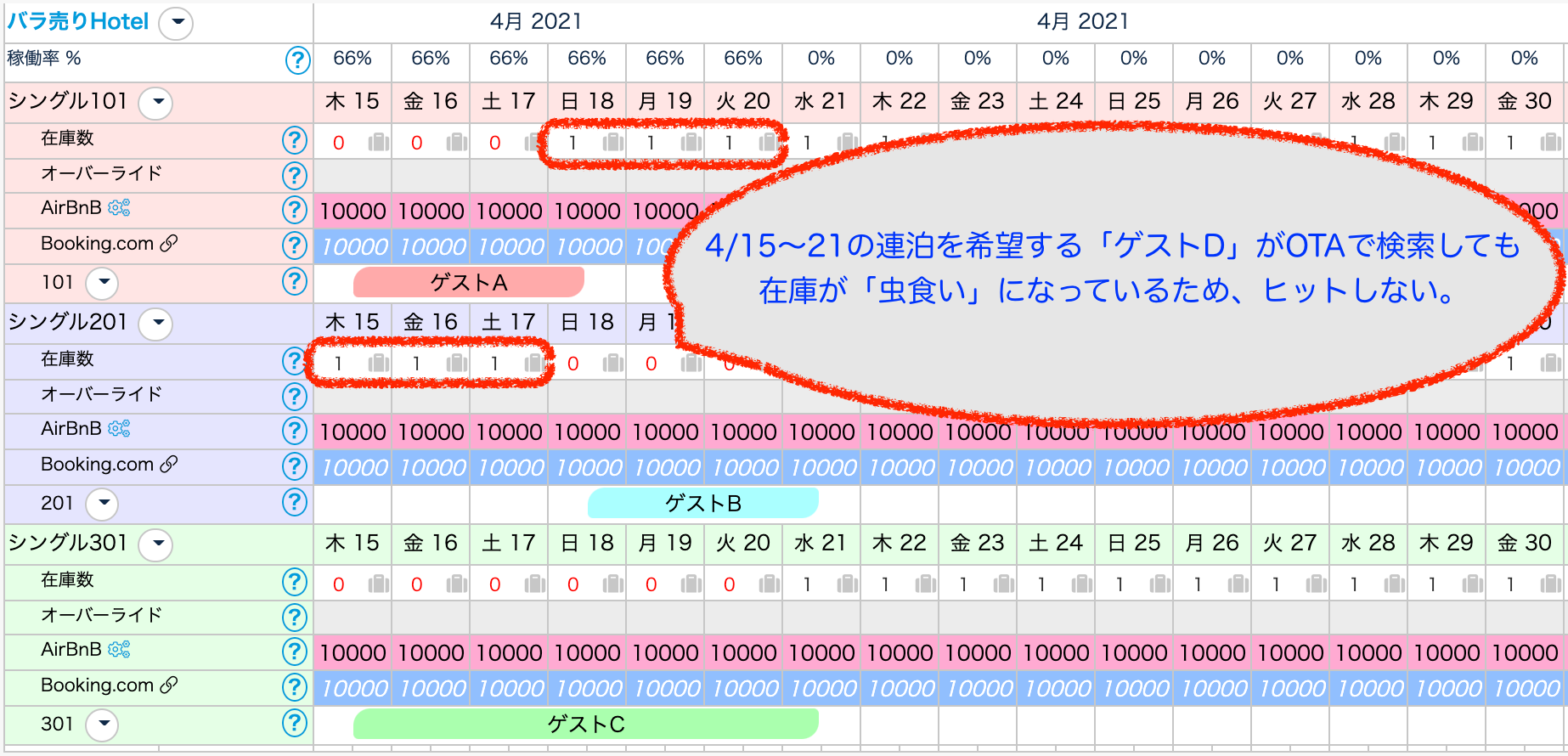Expand the シングル101 room dropdown
1568x756 pixels.
coord(156,103)
